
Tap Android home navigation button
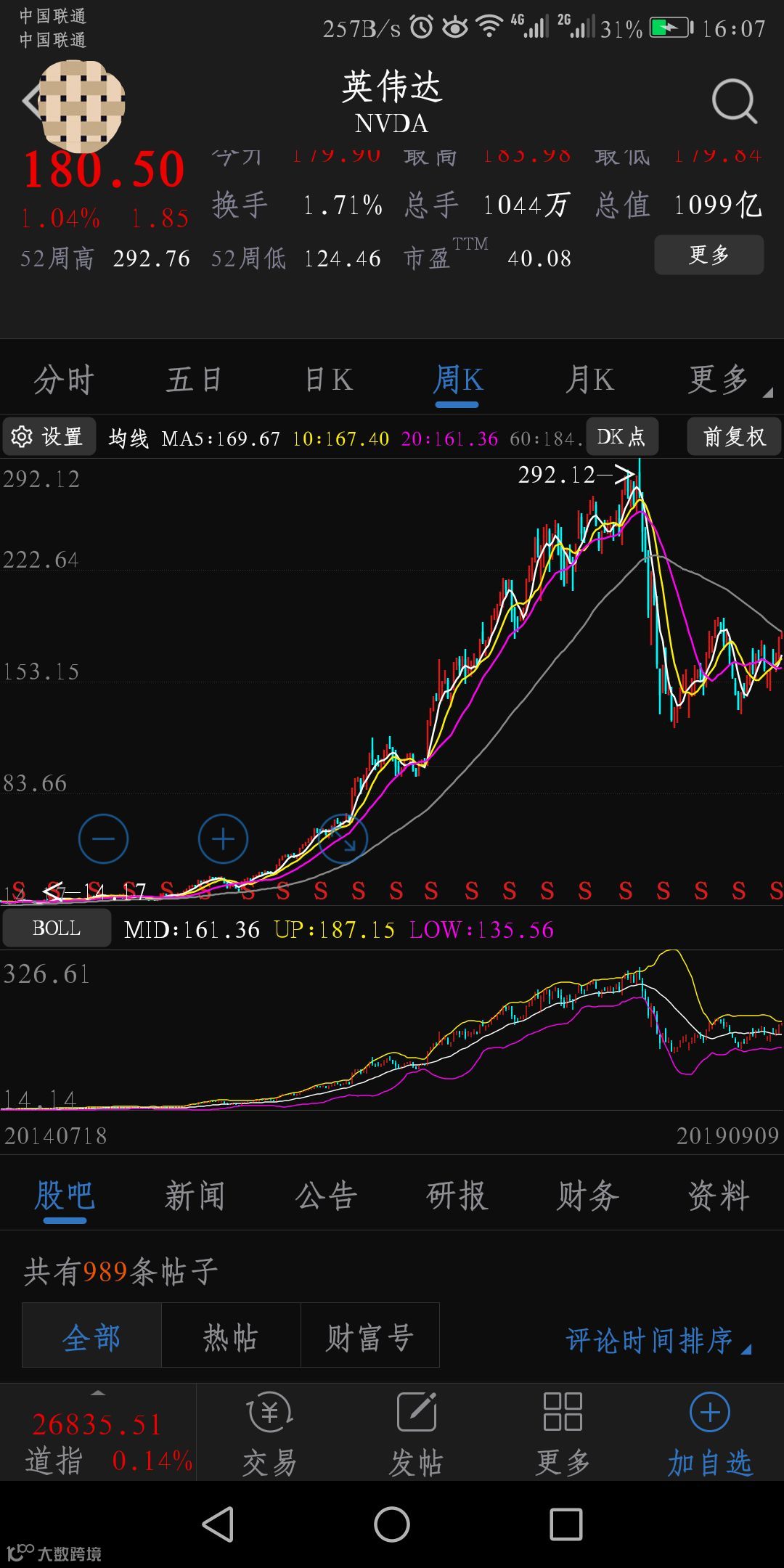(x=392, y=1524)
